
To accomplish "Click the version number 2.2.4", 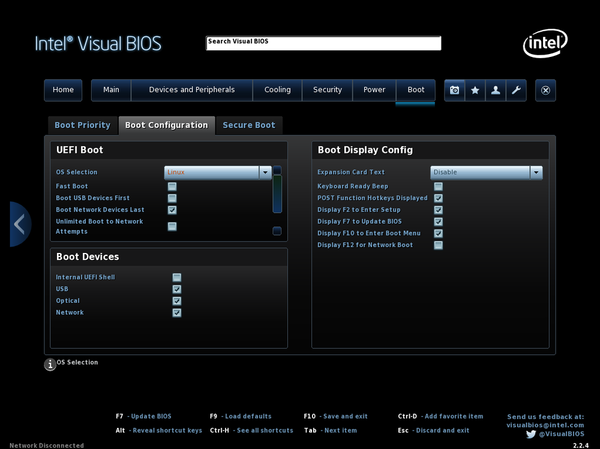I will (581, 446).
